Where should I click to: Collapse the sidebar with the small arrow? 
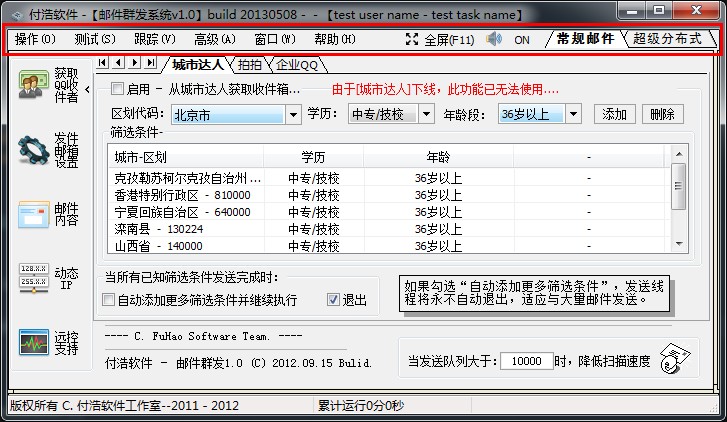click(x=88, y=89)
